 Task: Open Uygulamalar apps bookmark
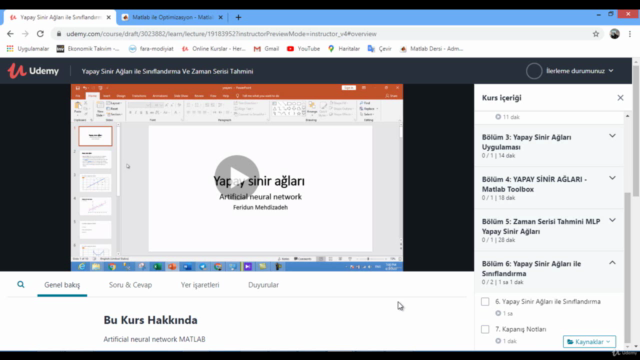(x=28, y=49)
